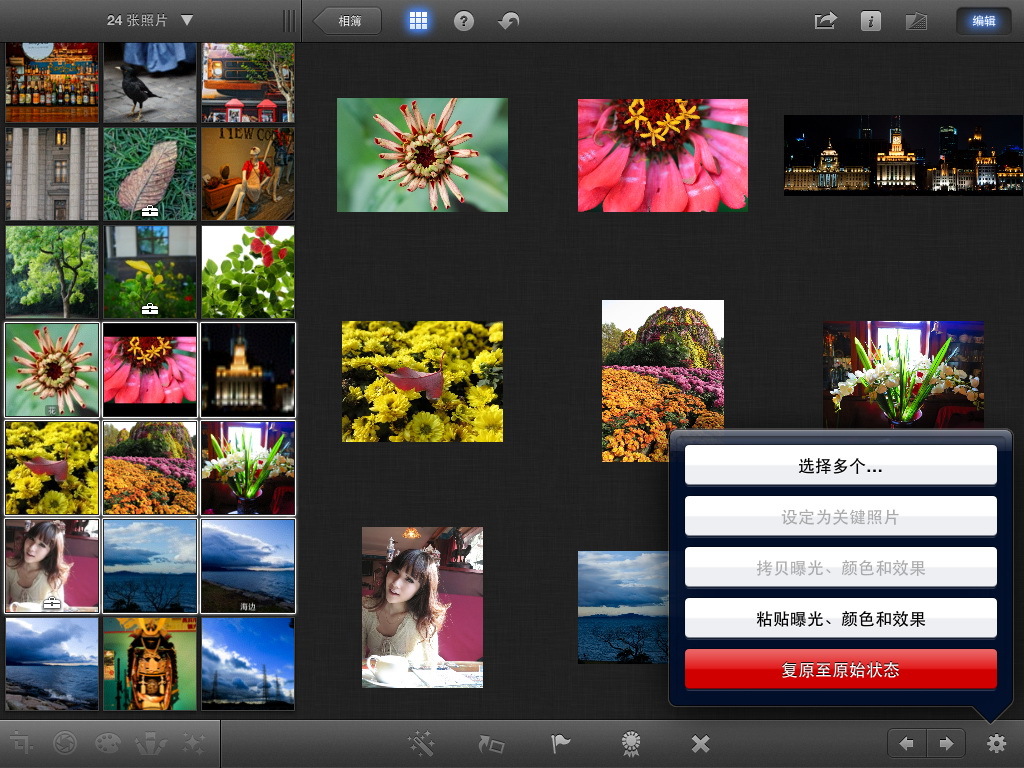
Task: Open Help via the question mark icon
Action: (462, 19)
